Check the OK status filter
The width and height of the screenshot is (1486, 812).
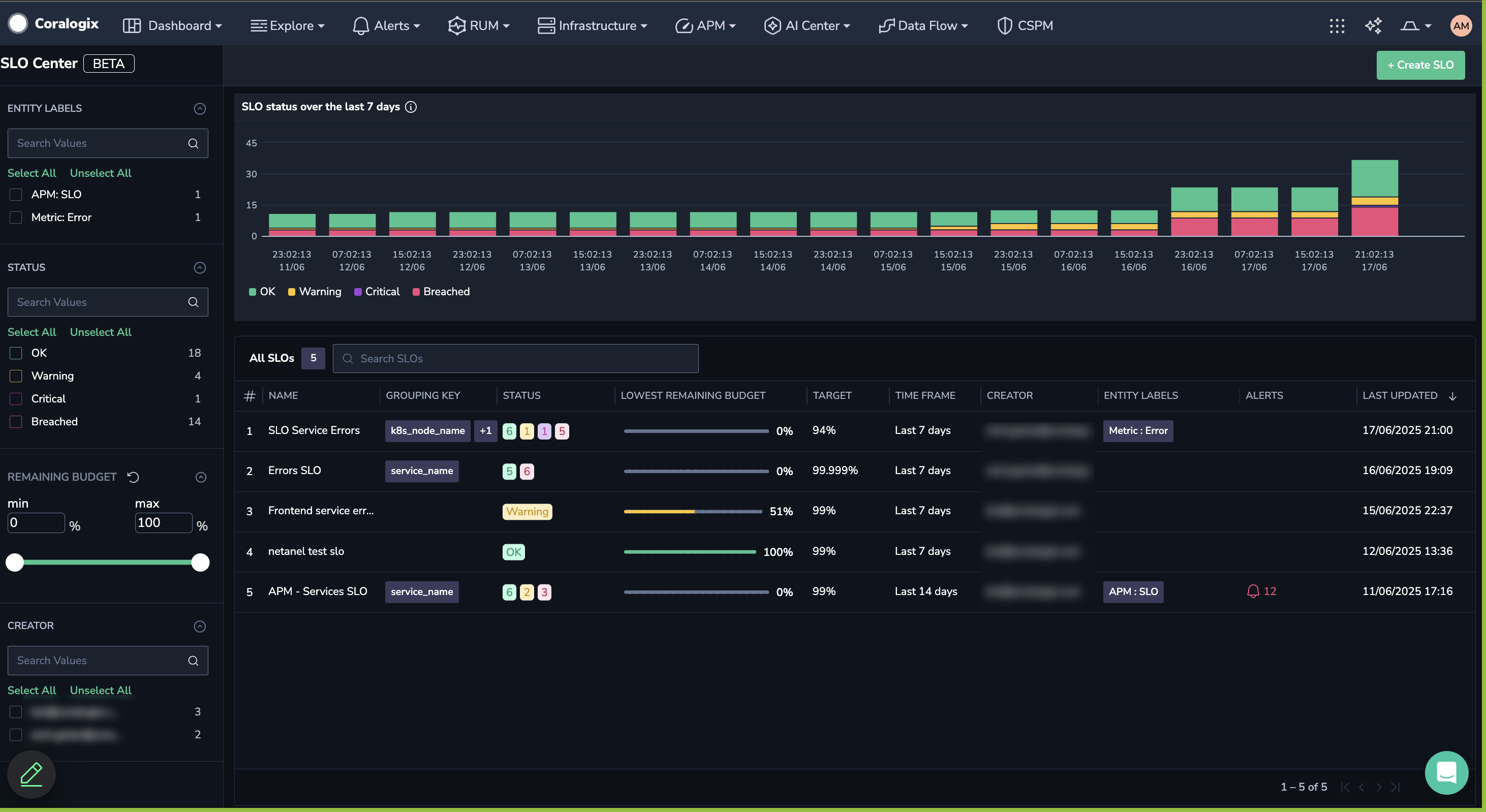[x=16, y=353]
